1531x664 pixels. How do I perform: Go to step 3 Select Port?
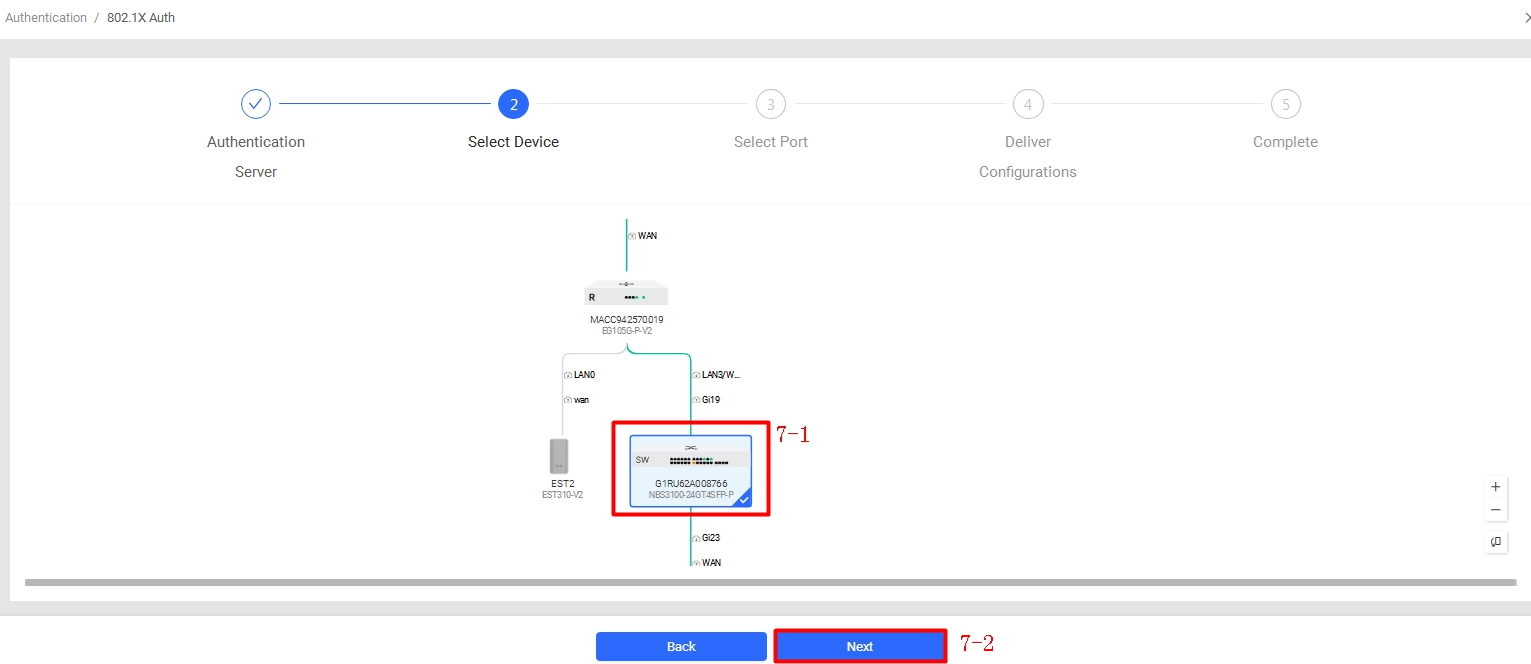770,104
